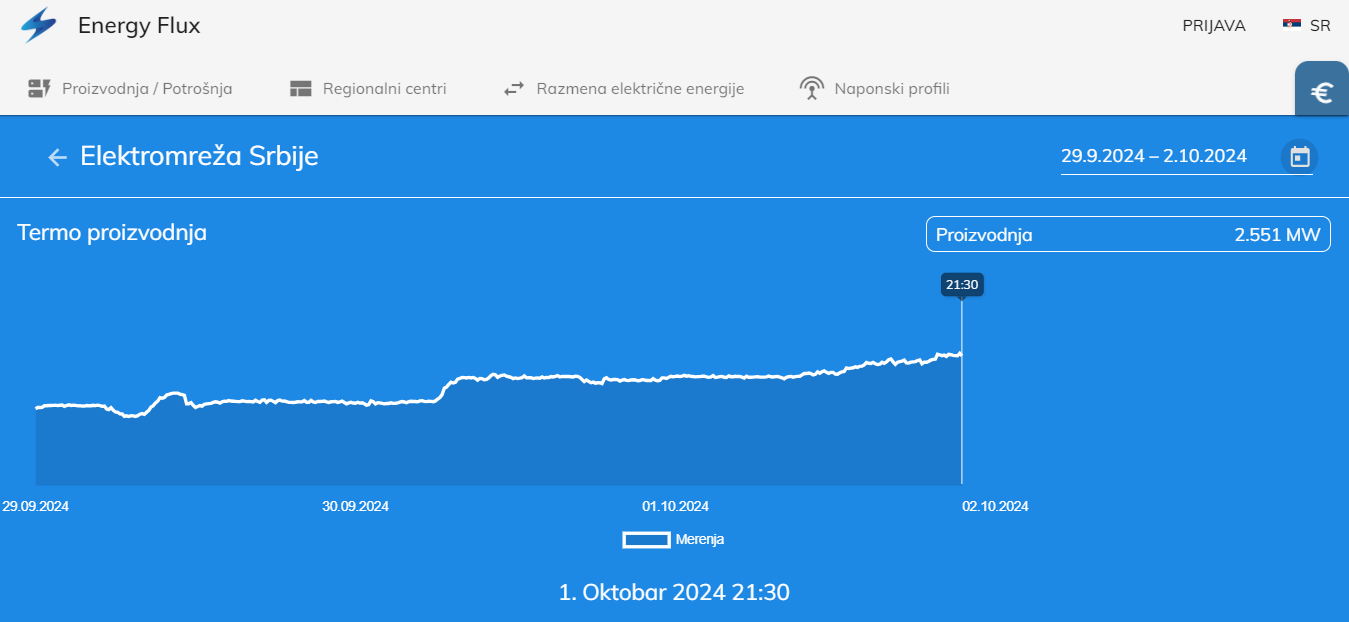Click the Serbian flag icon
1349x622 pixels.
pyautogui.click(x=1292, y=25)
